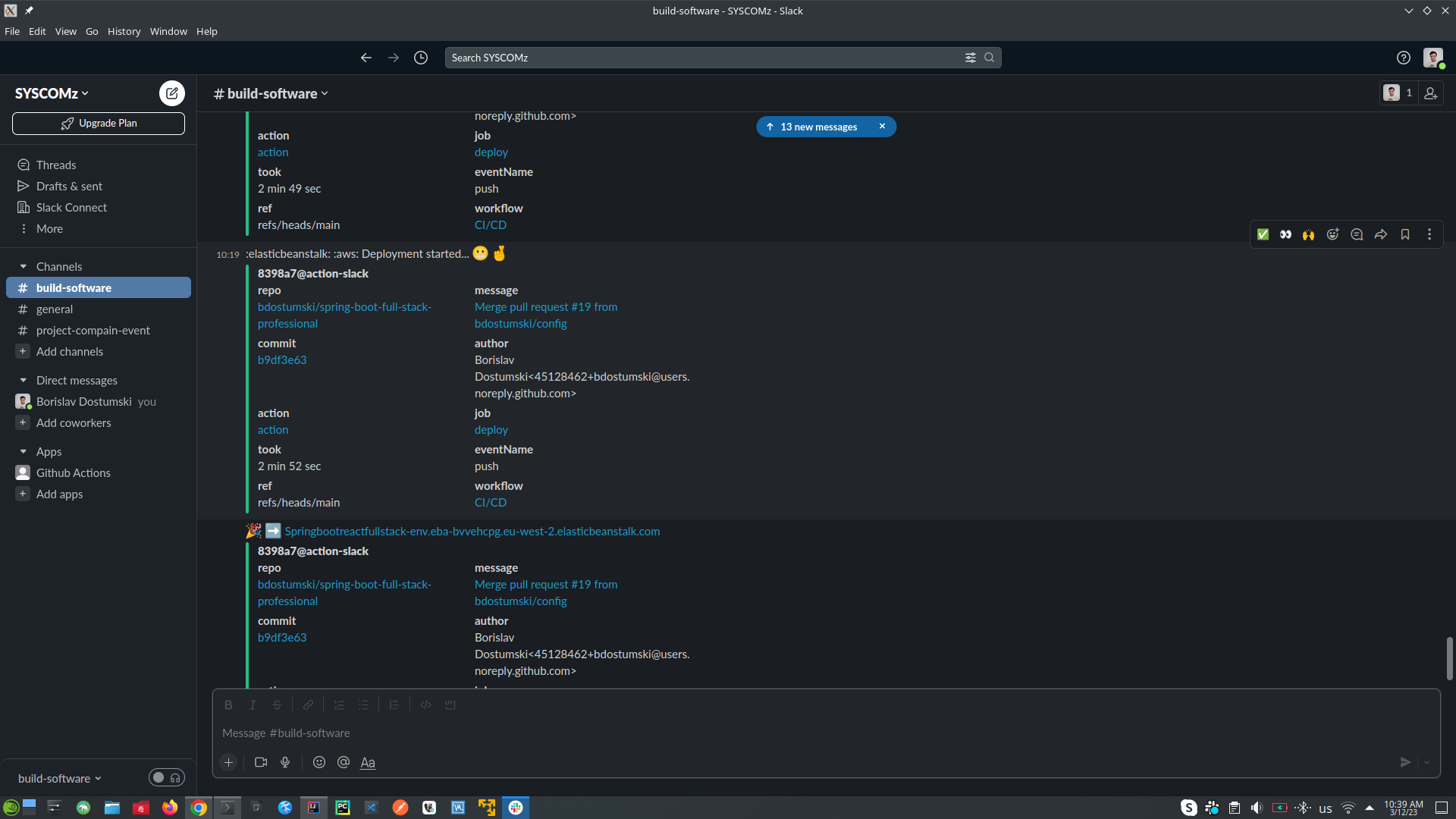The image size is (1456, 819).
Task: Open the history clock icon
Action: point(421,58)
